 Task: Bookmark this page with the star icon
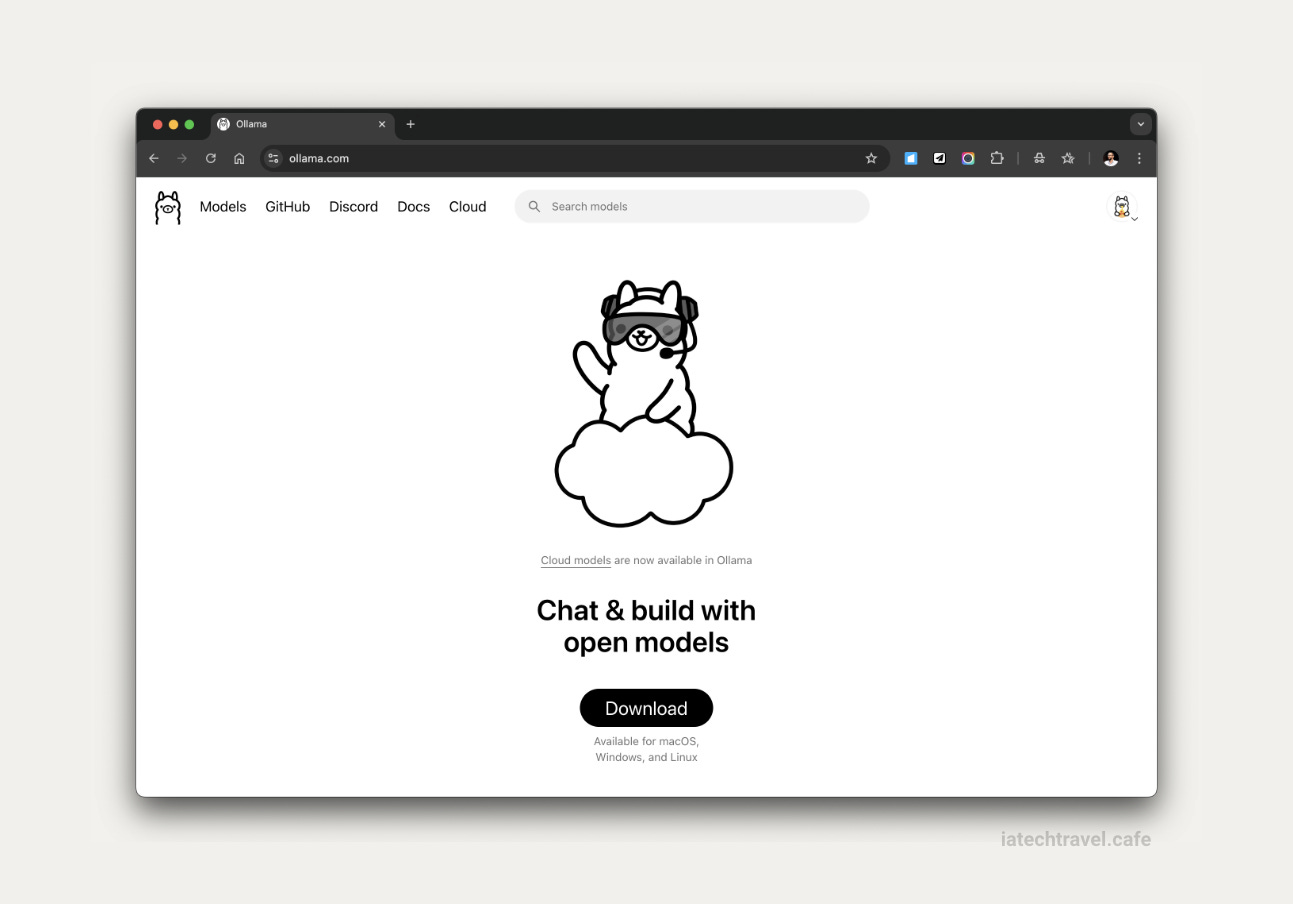pos(871,158)
